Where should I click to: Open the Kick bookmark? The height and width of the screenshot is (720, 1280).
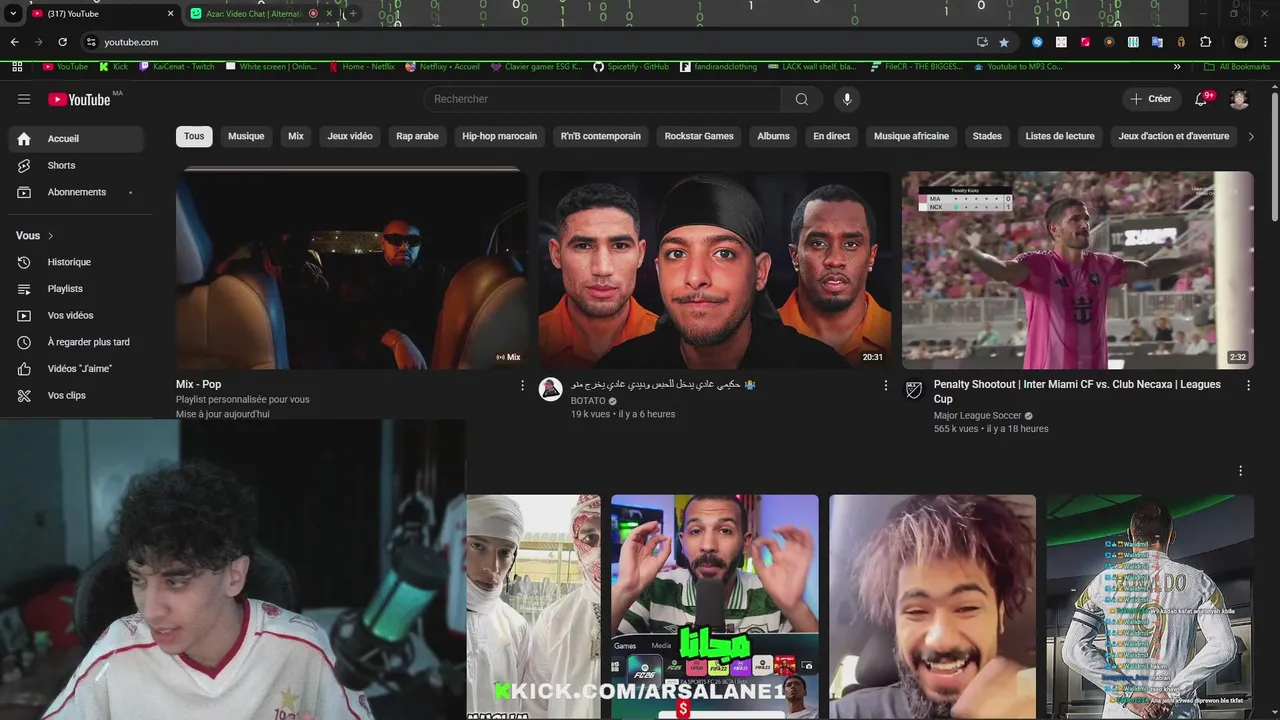113,67
